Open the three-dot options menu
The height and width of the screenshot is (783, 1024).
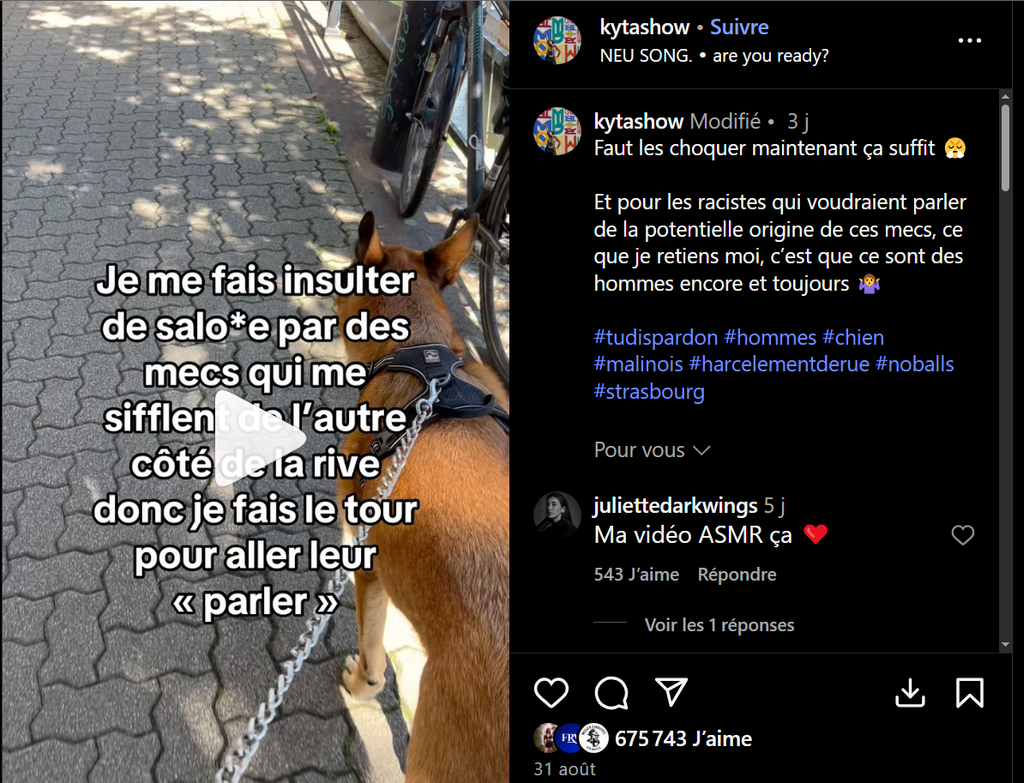(x=970, y=40)
